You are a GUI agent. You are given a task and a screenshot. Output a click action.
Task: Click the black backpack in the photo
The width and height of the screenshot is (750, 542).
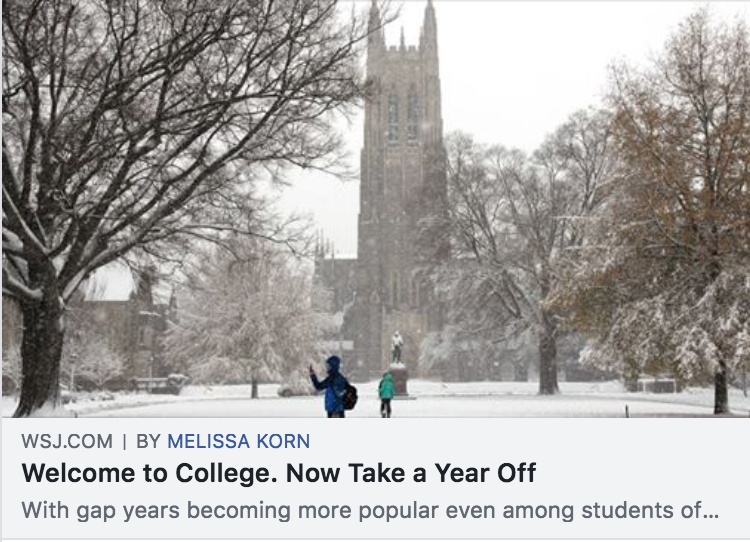click(x=351, y=397)
